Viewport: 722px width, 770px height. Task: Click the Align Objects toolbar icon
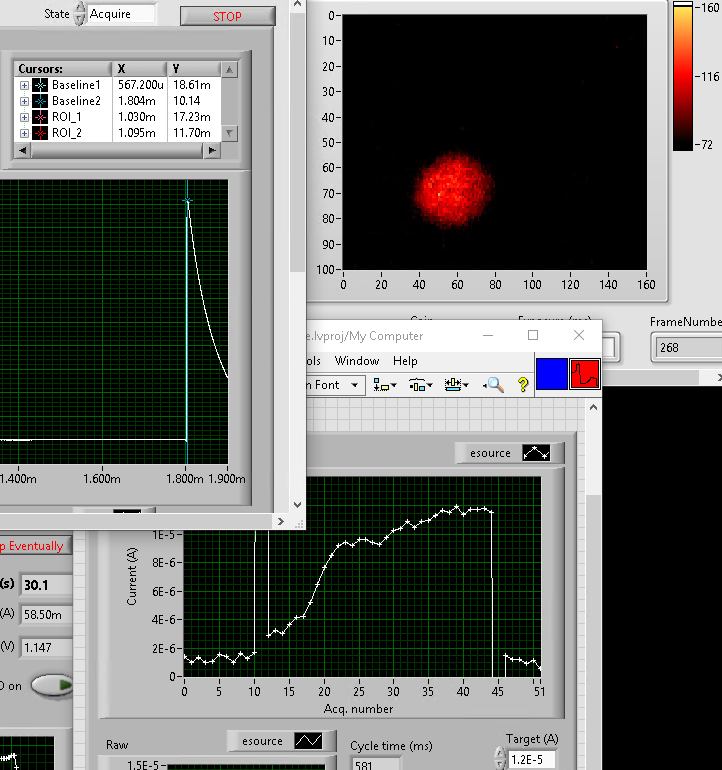point(385,384)
